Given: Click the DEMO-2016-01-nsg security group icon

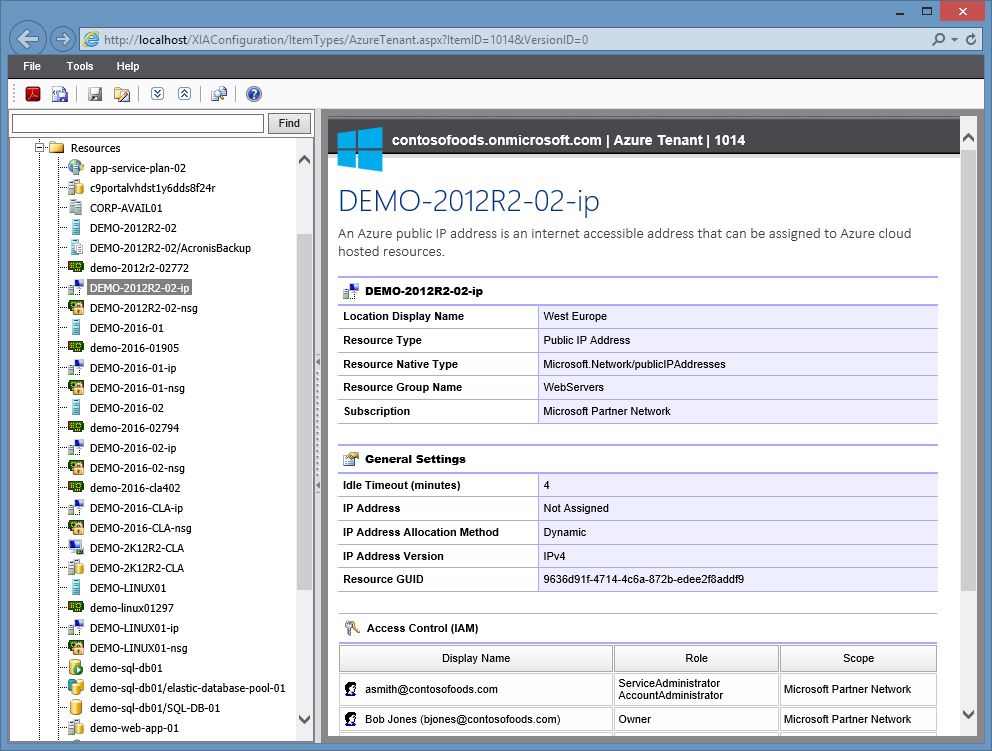Looking at the screenshot, I should (x=76, y=387).
